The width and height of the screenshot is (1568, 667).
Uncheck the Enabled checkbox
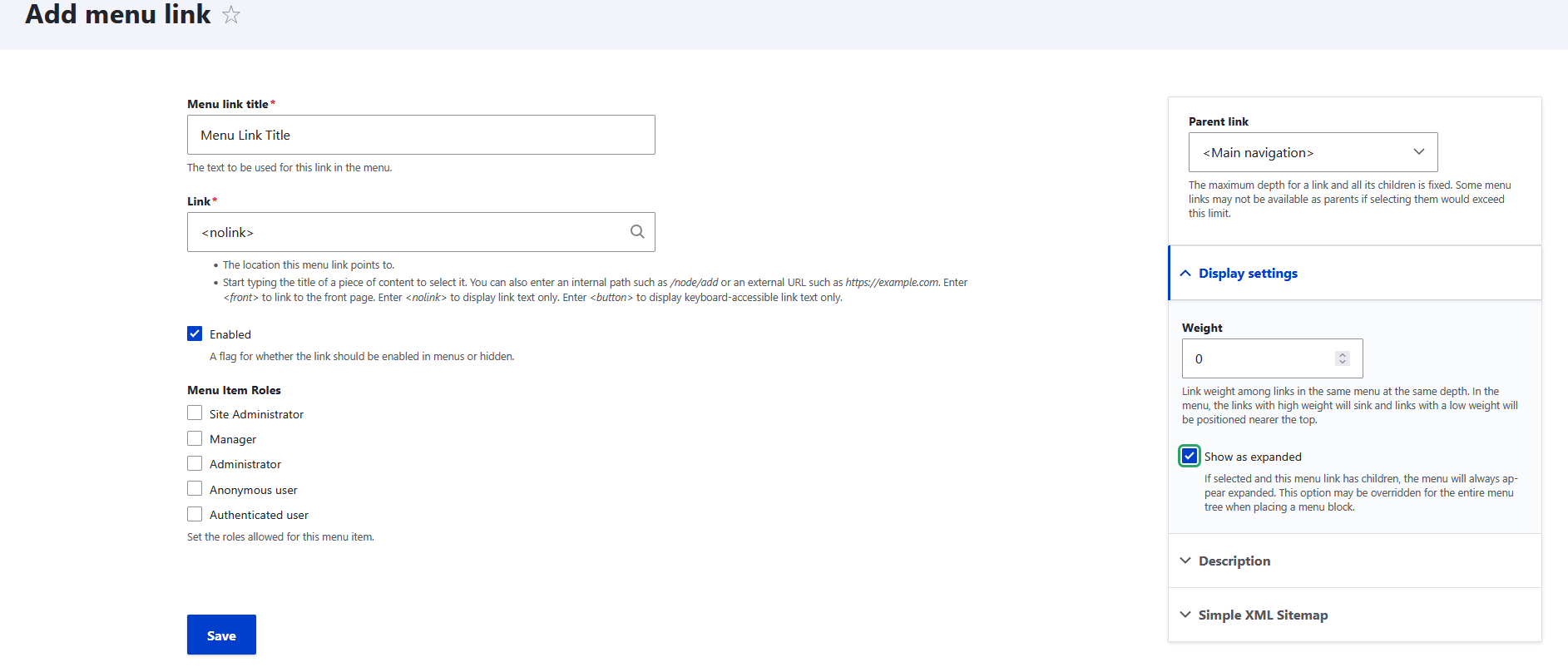point(195,333)
